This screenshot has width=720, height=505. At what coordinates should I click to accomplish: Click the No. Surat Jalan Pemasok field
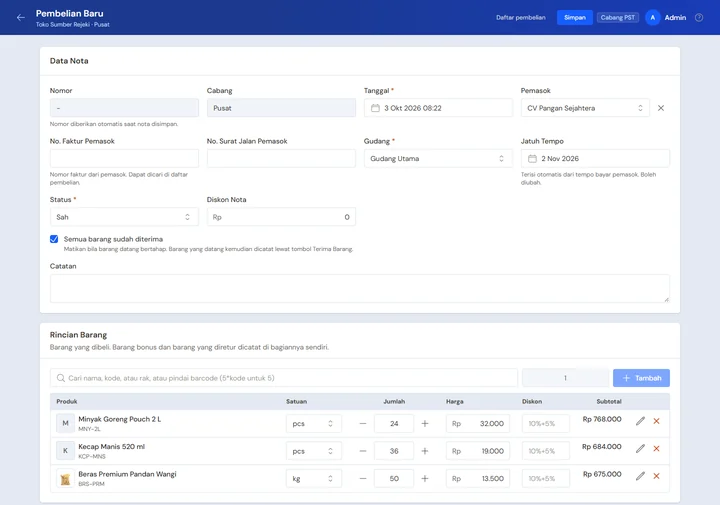point(281,158)
